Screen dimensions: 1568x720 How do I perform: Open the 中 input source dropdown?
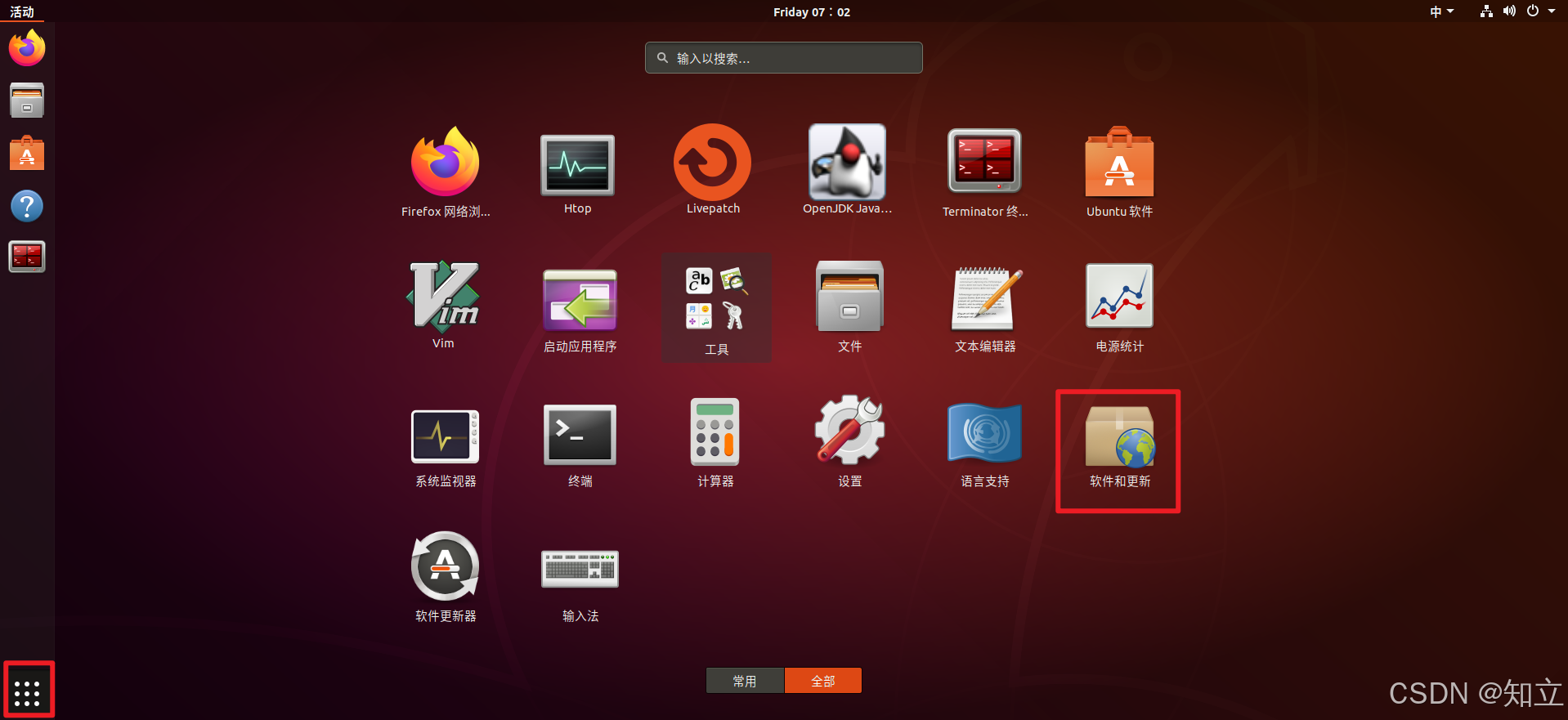click(x=1442, y=11)
